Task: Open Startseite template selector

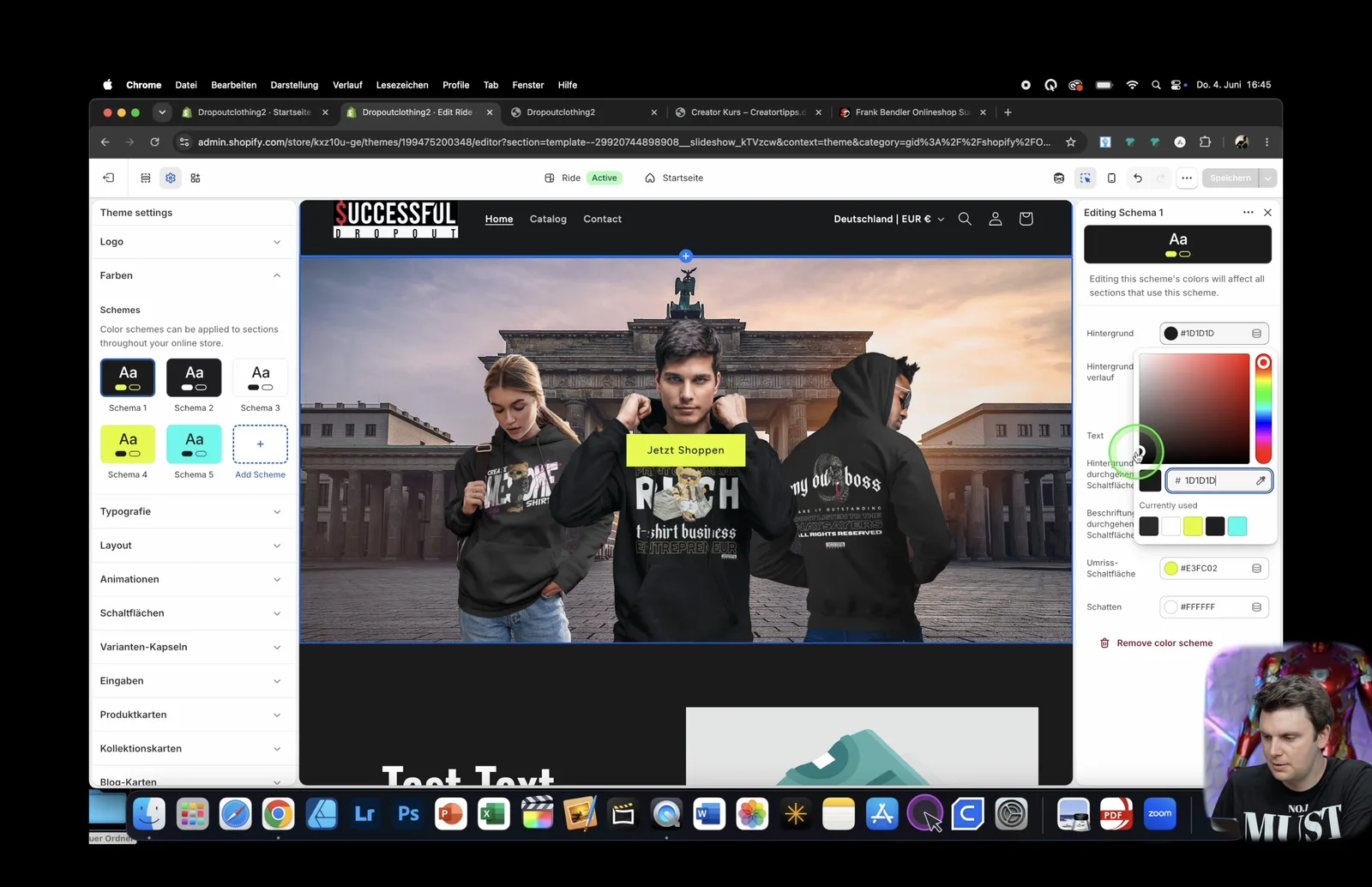Action: coord(674,178)
